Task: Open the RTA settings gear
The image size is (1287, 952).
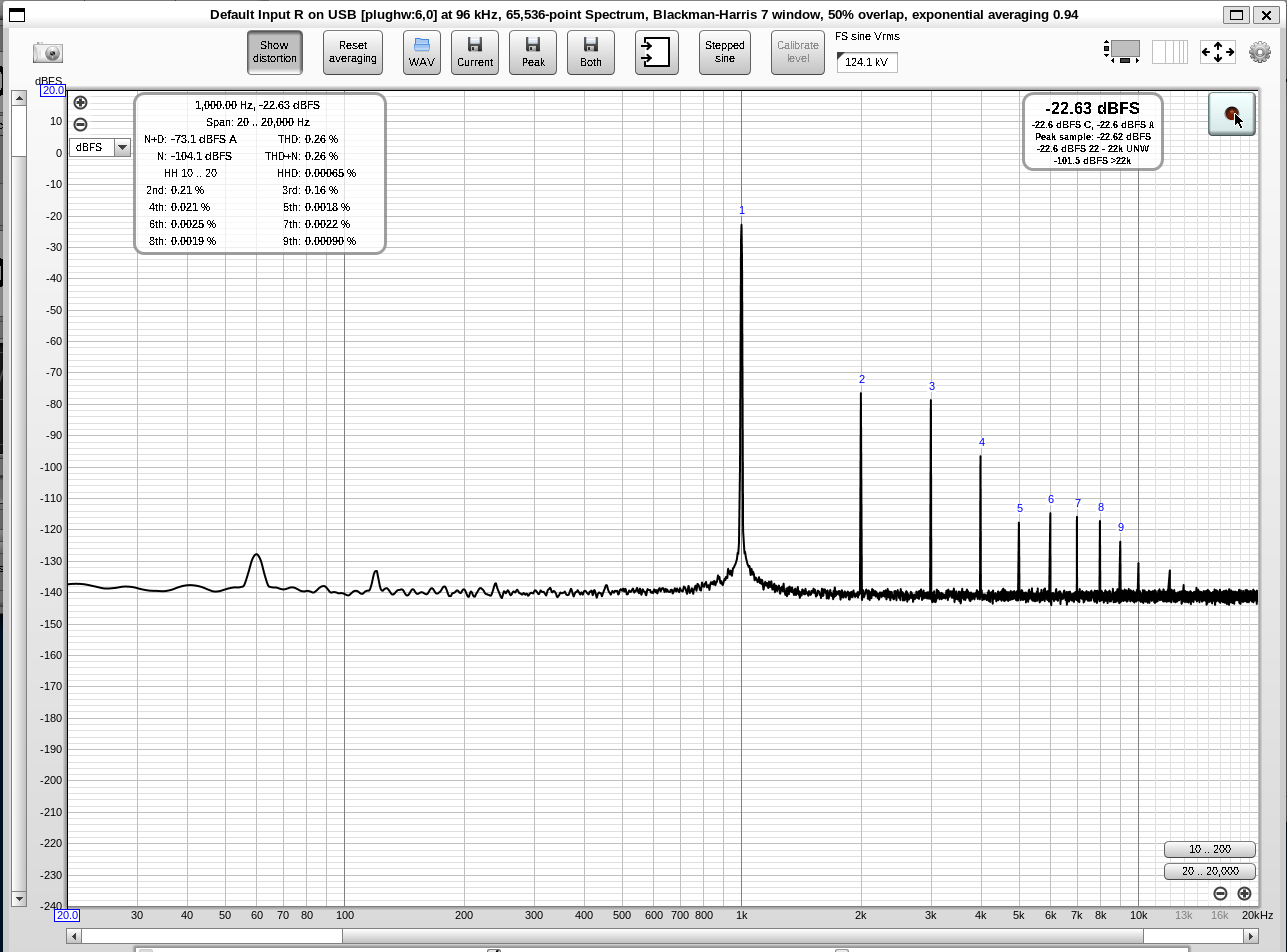Action: tap(1259, 52)
